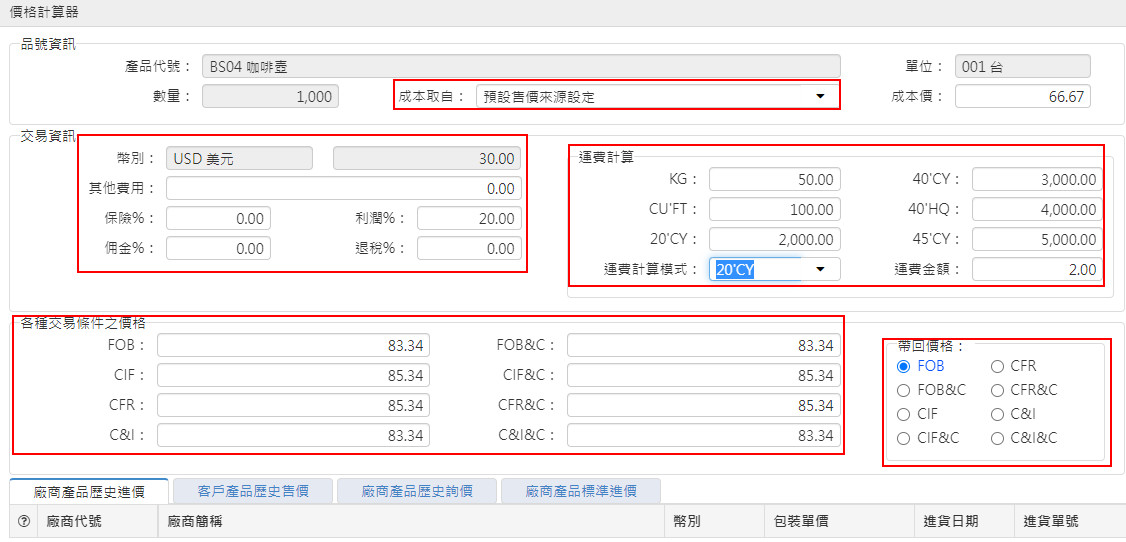The width and height of the screenshot is (1126, 542).
Task: Click the 成本價 input field
Action: tap(1022, 96)
